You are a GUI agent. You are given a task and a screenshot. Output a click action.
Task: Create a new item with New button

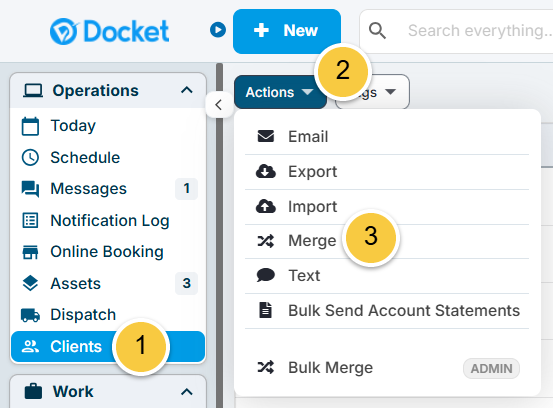[287, 31]
